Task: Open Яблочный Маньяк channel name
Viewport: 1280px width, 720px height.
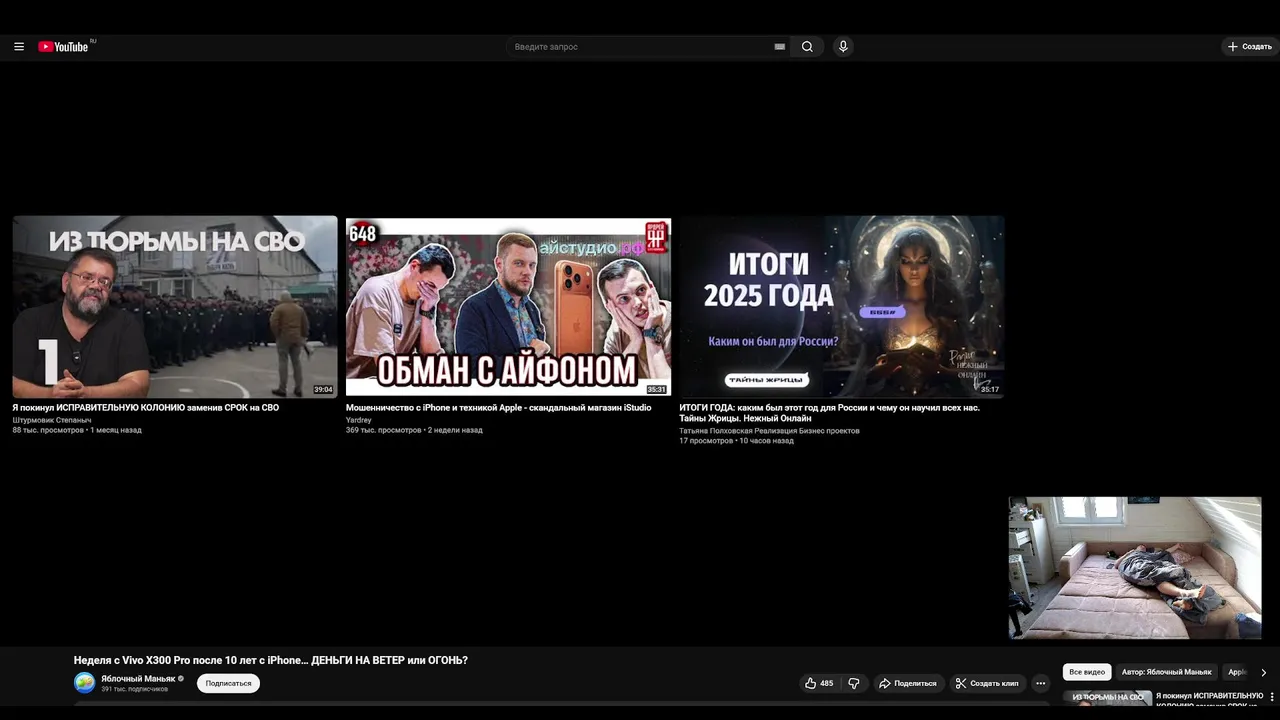Action: coord(138,678)
